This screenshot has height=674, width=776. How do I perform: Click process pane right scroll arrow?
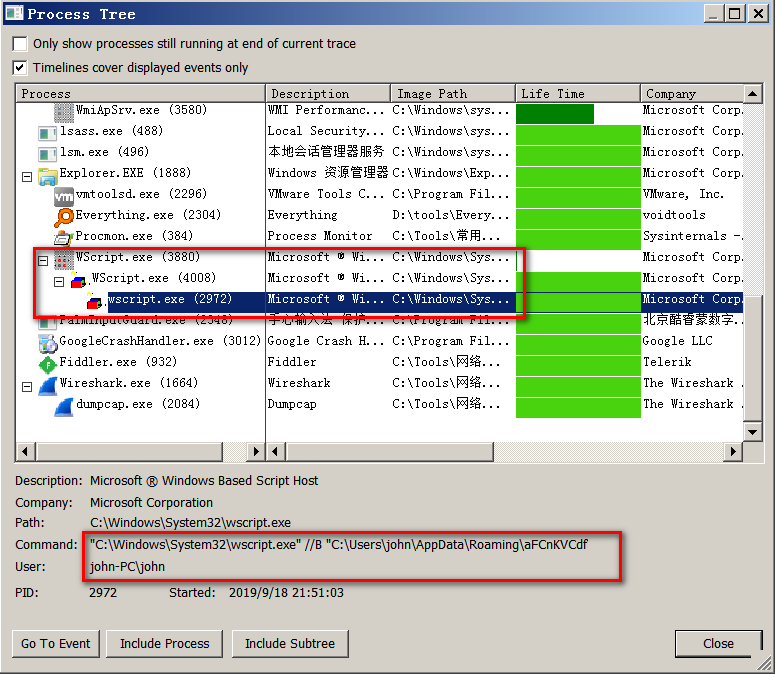pyautogui.click(x=256, y=451)
